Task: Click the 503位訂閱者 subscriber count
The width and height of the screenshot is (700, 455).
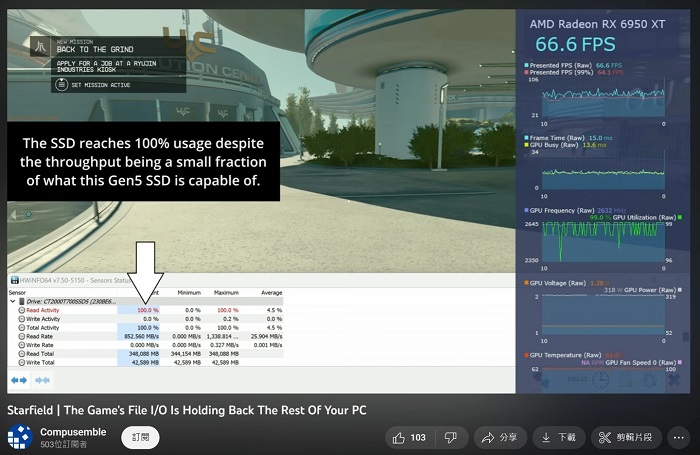Action: pos(63,445)
